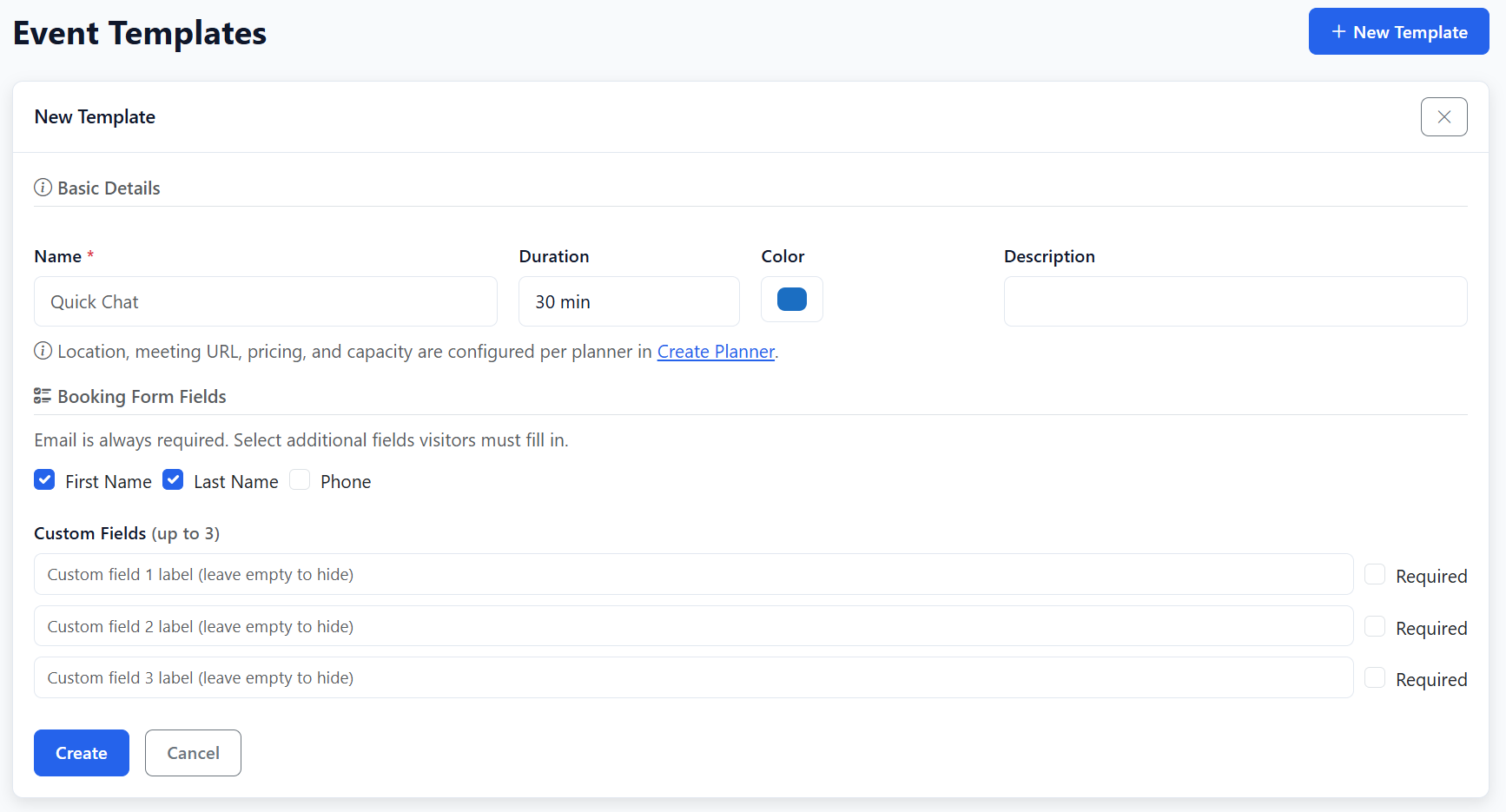Focus the Custom field 3 label input
The image size is (1506, 812).
click(x=693, y=677)
